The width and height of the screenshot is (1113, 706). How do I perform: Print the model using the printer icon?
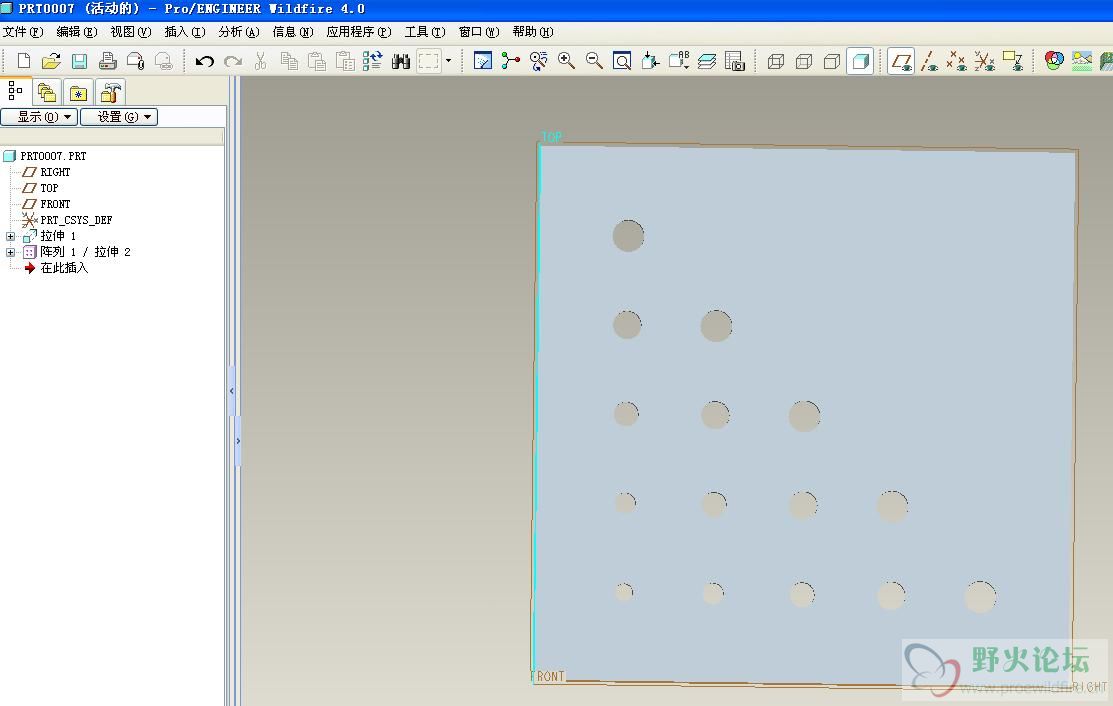pos(107,61)
